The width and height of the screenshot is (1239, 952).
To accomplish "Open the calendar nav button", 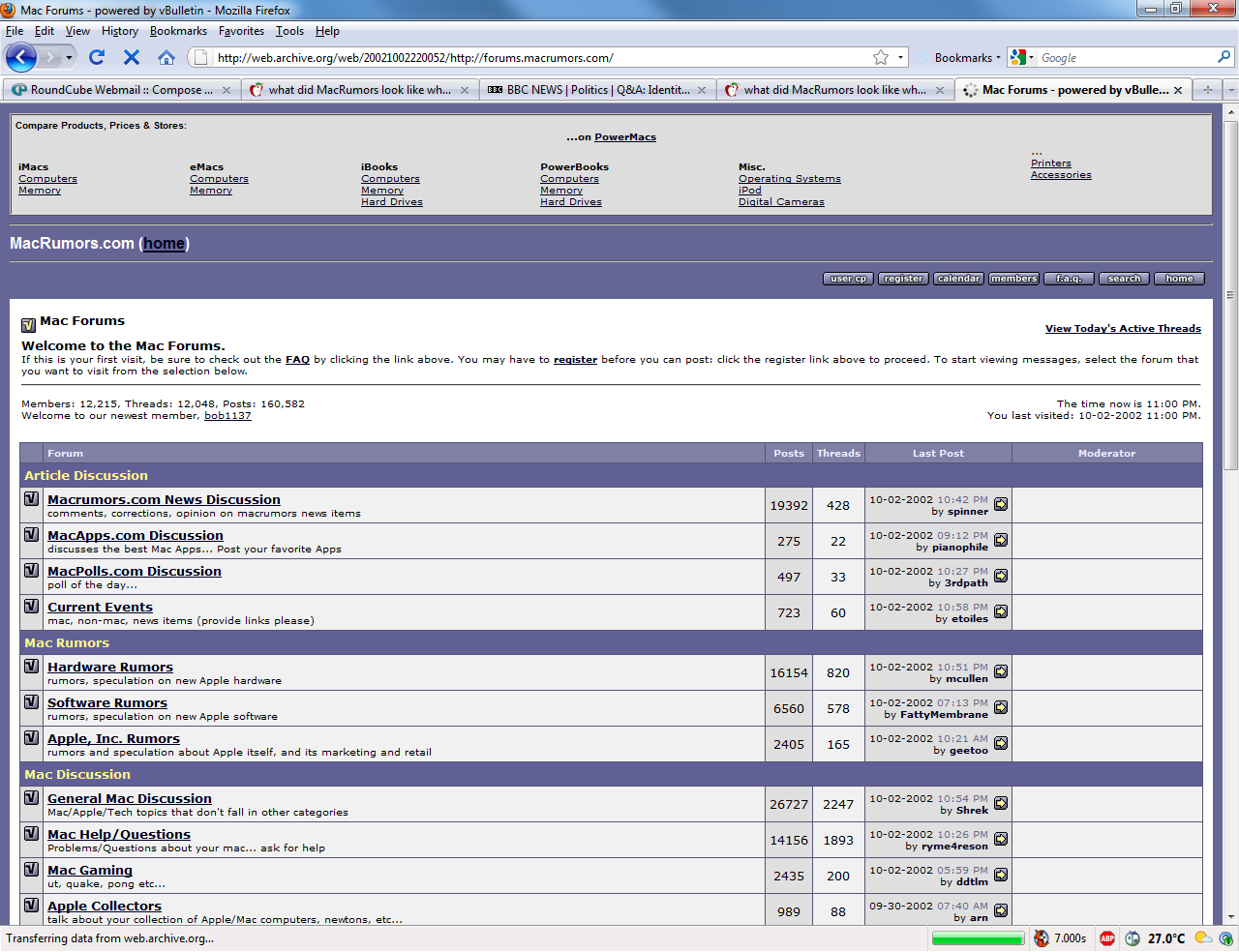I will tap(958, 279).
